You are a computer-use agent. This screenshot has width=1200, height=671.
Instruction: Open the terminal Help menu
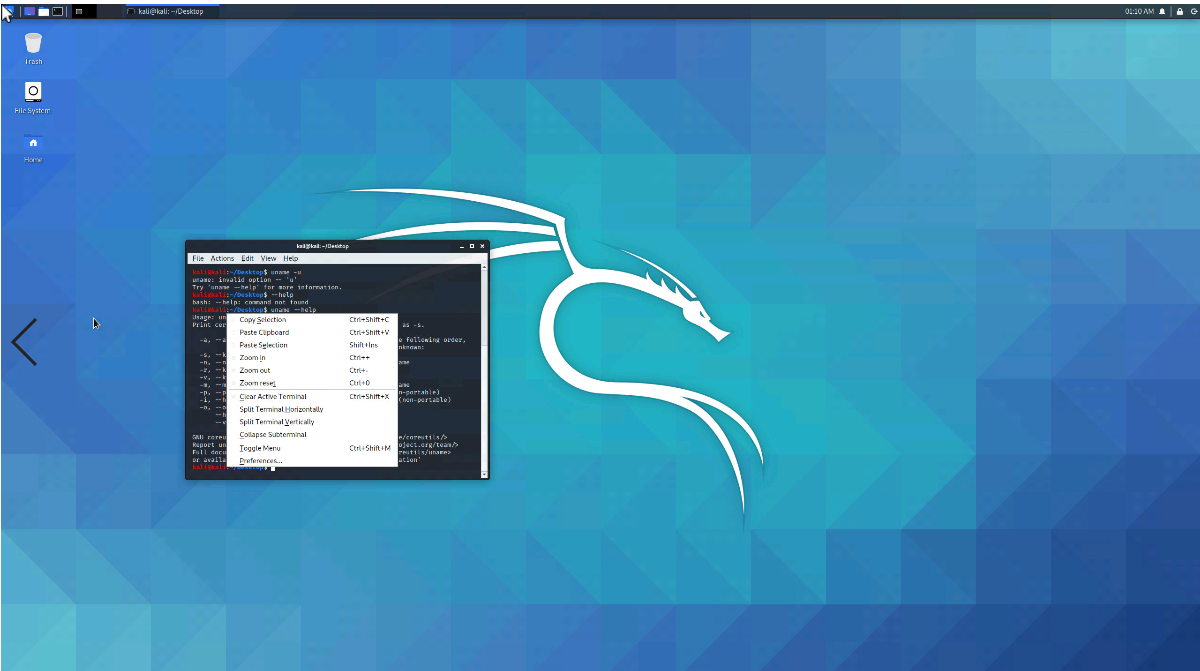[x=291, y=258]
